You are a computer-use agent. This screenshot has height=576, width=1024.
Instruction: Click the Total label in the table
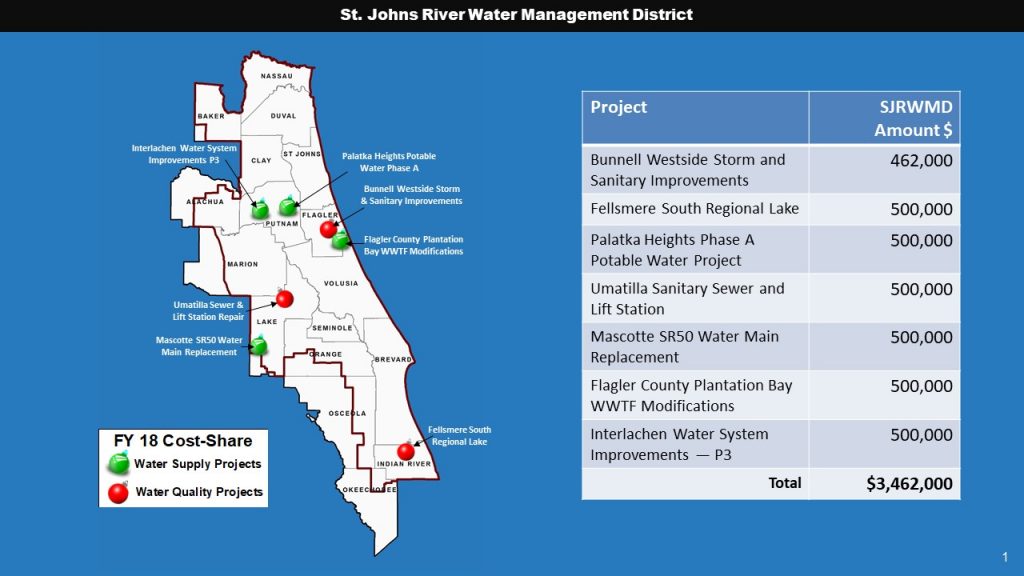[784, 483]
